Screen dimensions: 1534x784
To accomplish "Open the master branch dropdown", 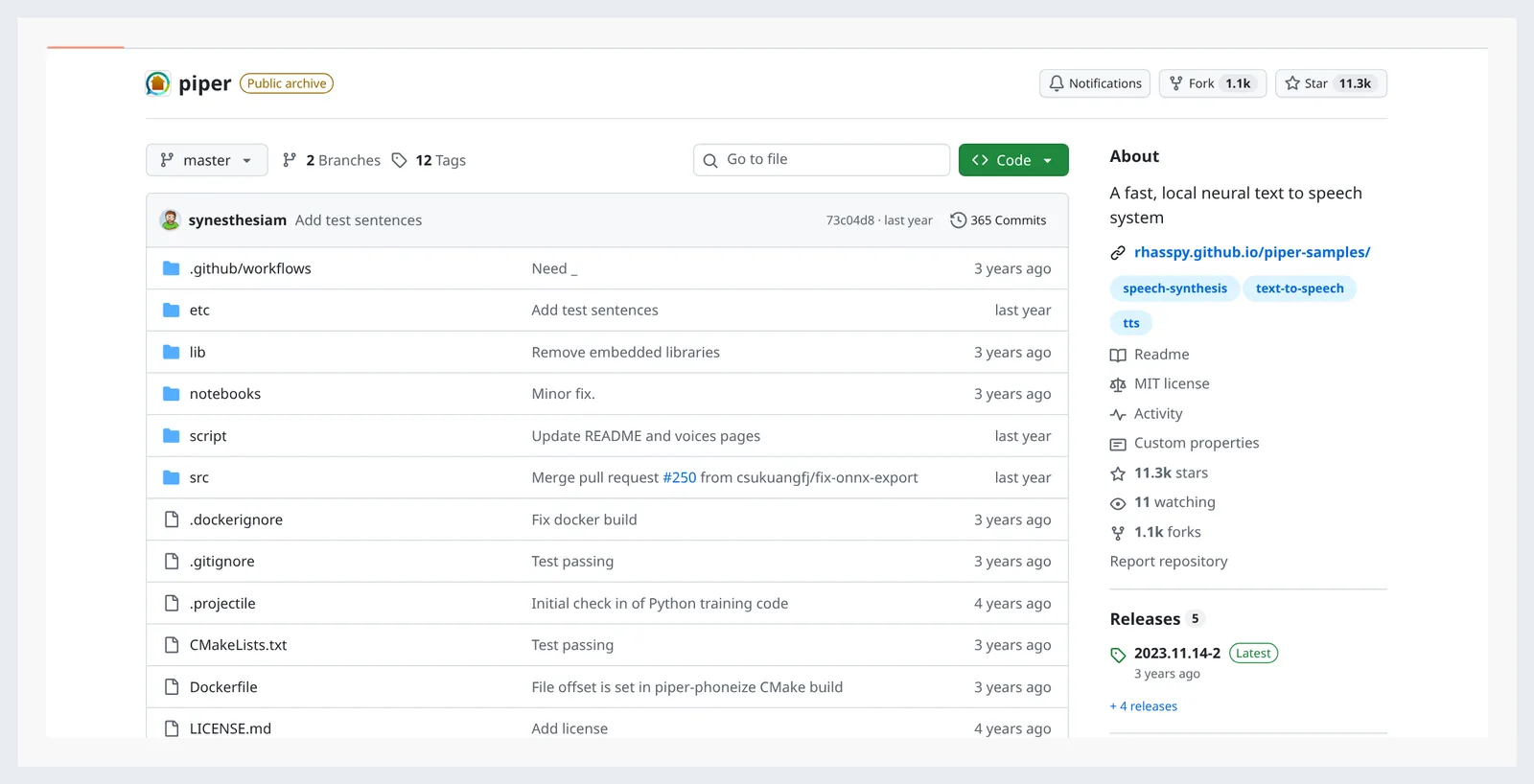I will click(x=206, y=160).
